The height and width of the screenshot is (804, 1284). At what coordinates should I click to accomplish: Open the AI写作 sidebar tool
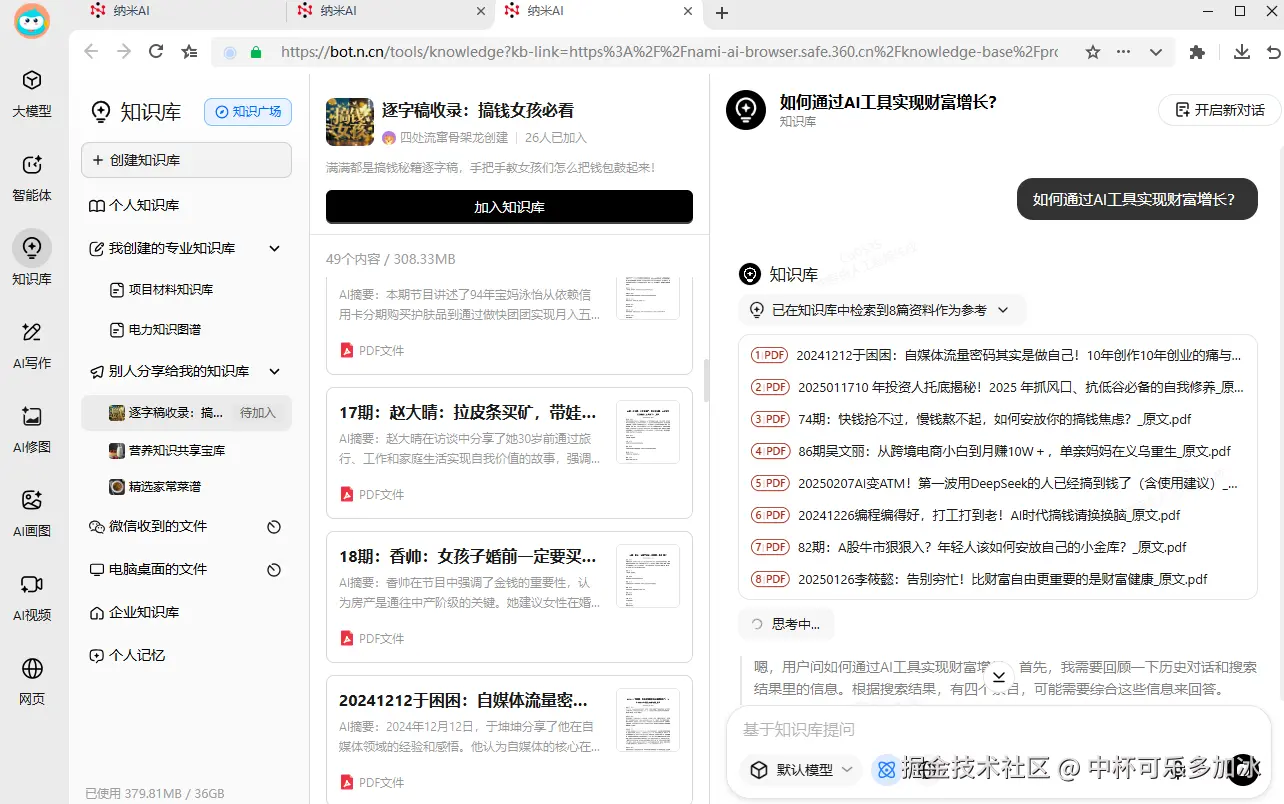pos(32,346)
